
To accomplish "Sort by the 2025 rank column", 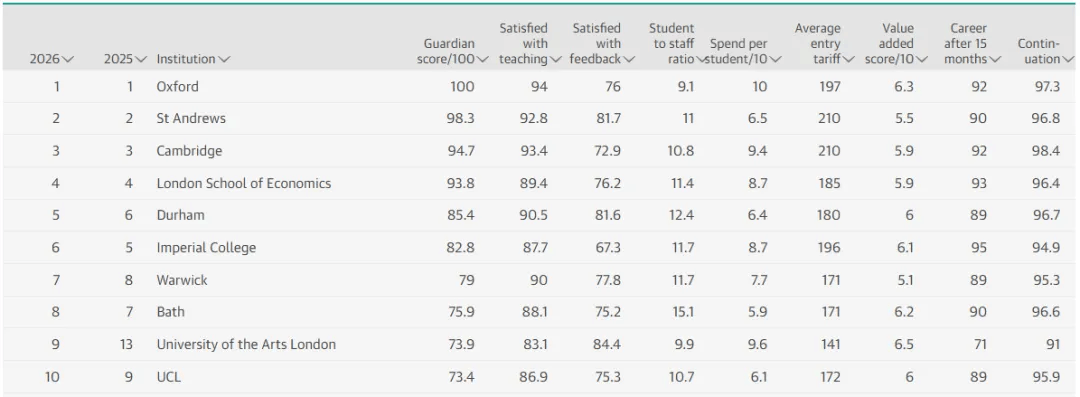I will click(x=125, y=59).
